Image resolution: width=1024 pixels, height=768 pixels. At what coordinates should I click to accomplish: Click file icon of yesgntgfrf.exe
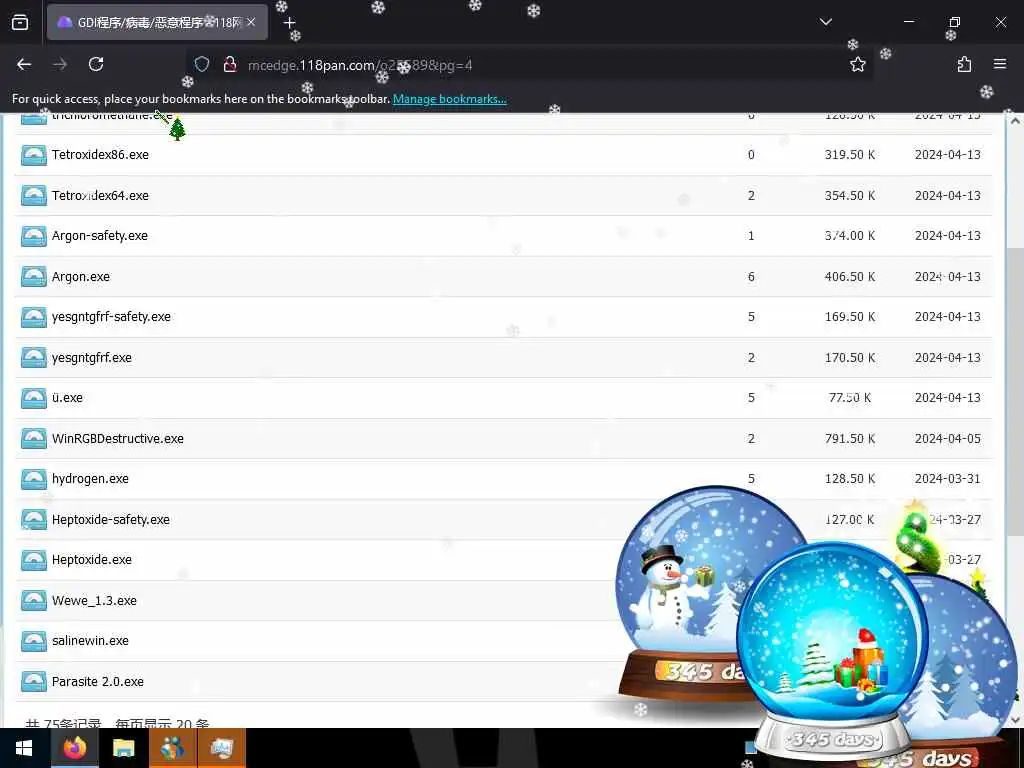point(33,358)
